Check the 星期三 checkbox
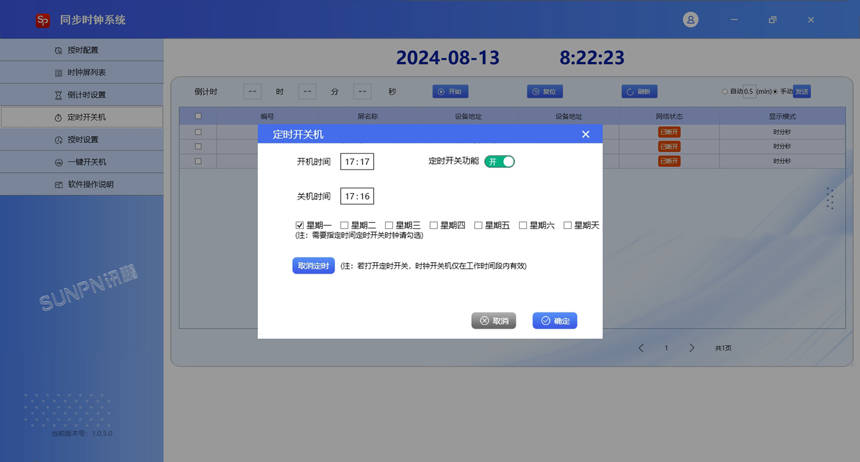Viewport: 860px width, 462px height. [389, 225]
